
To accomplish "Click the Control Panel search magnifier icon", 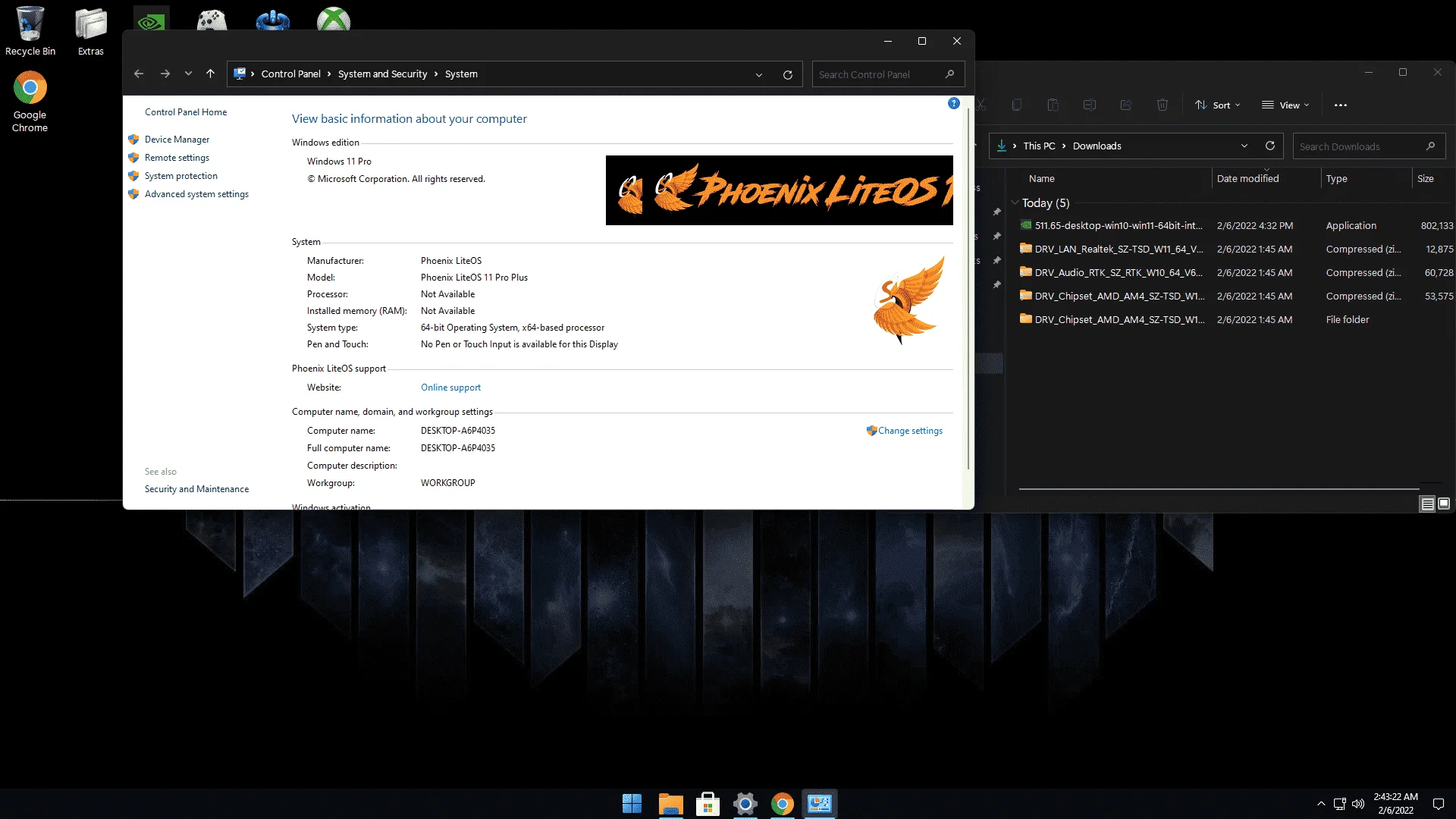I will (949, 74).
